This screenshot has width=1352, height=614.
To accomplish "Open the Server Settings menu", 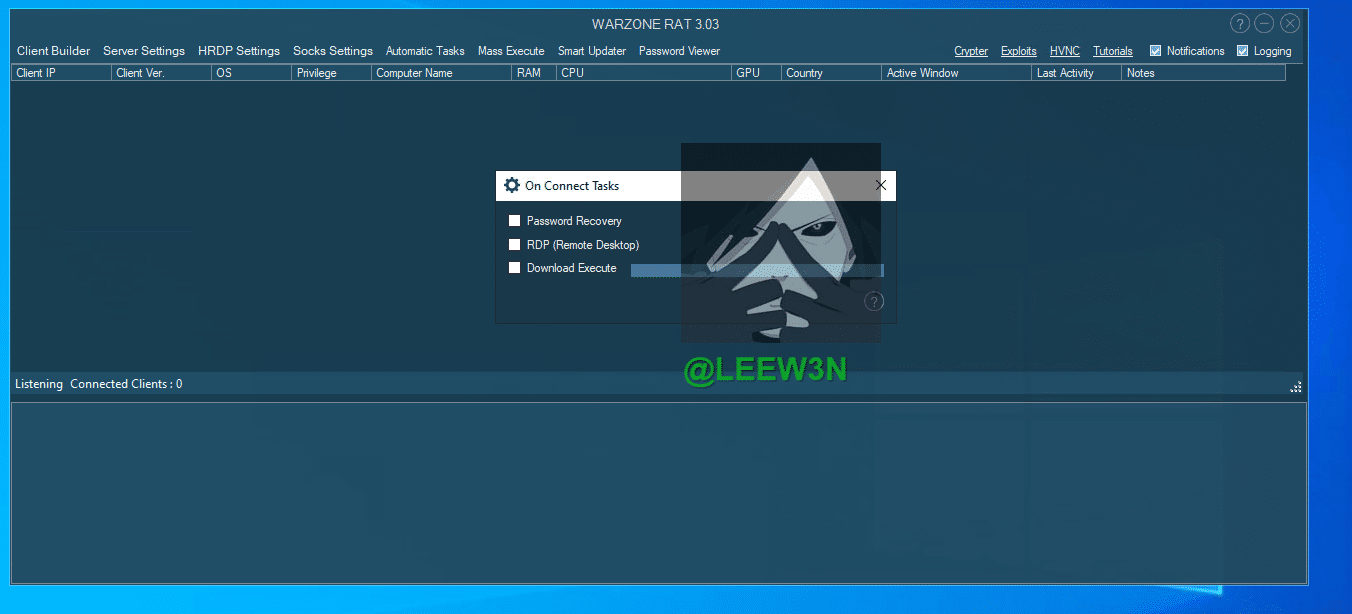I will point(144,51).
